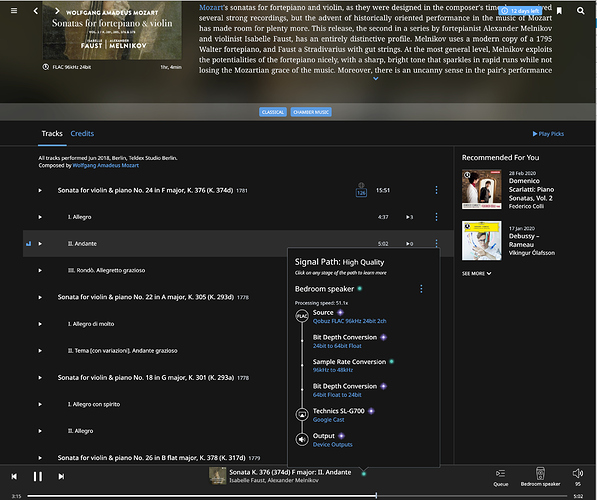Screen dimensions: 597x500
Task: Skip to the next track
Action: point(61,476)
